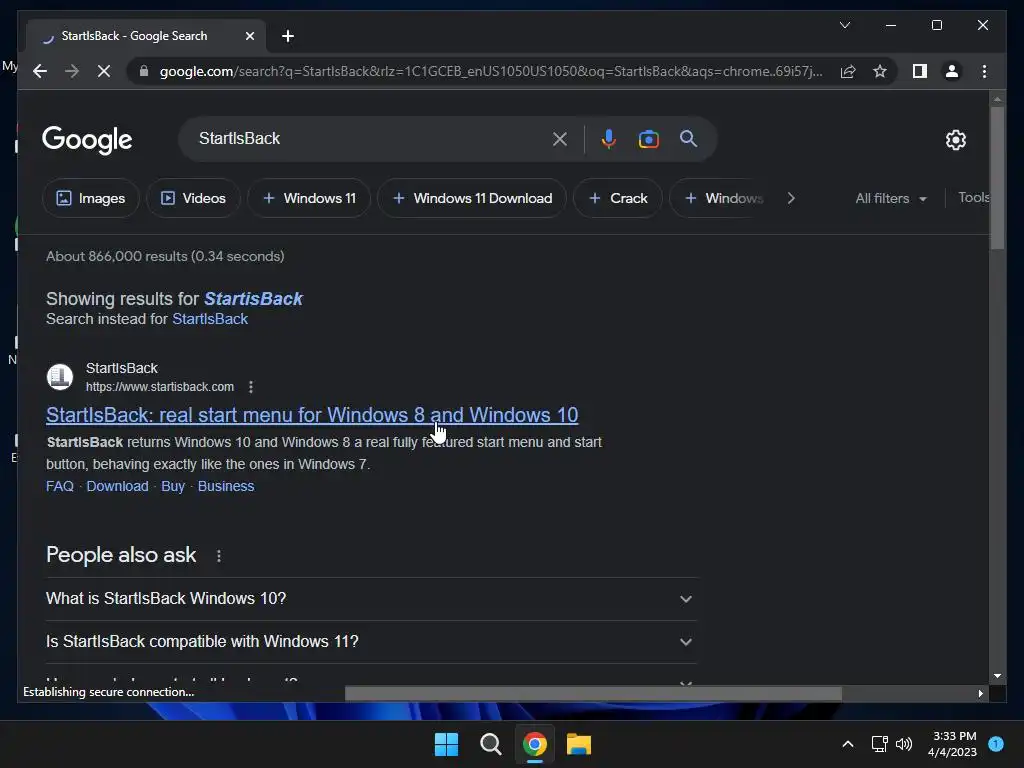Open result options three-dot icon
This screenshot has height=768, width=1024.
click(x=251, y=387)
